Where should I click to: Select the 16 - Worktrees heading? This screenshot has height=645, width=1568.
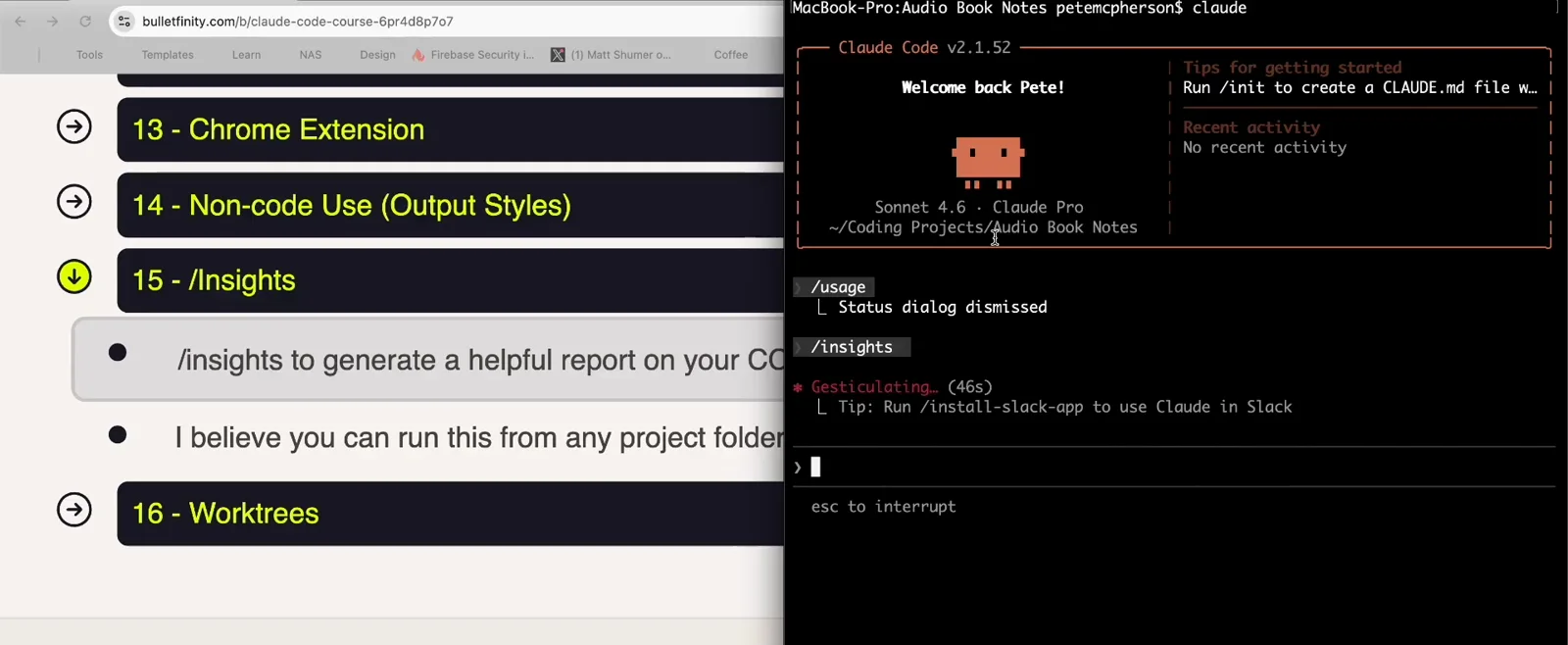tap(225, 513)
